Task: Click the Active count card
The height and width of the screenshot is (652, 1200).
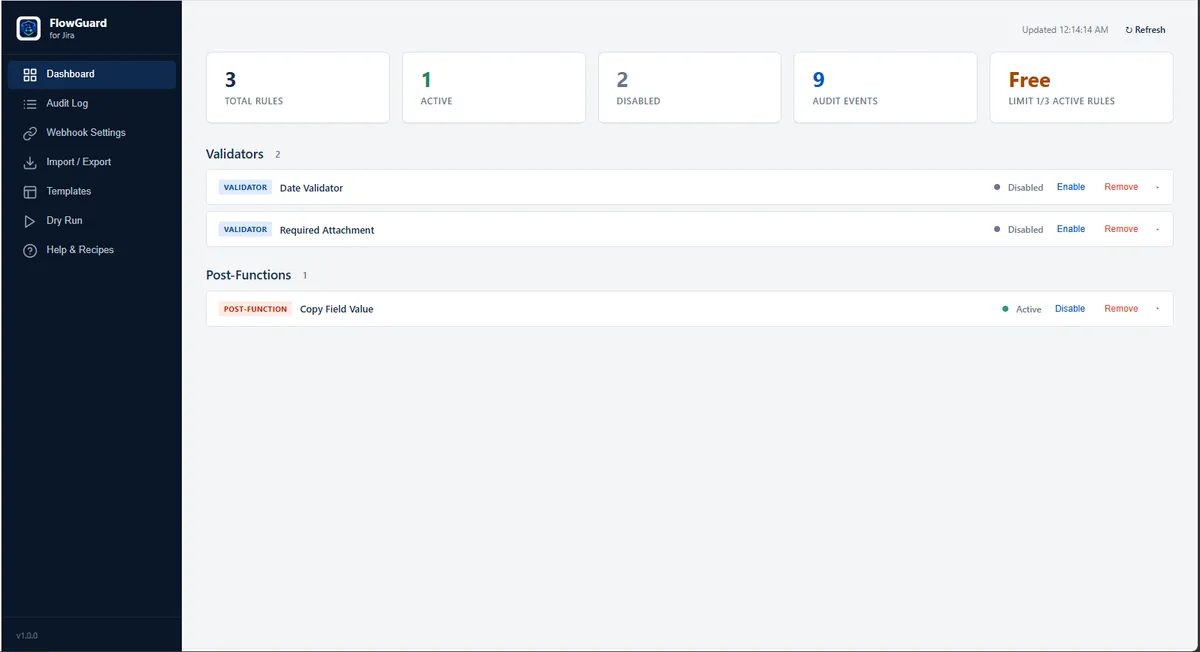Action: [494, 88]
